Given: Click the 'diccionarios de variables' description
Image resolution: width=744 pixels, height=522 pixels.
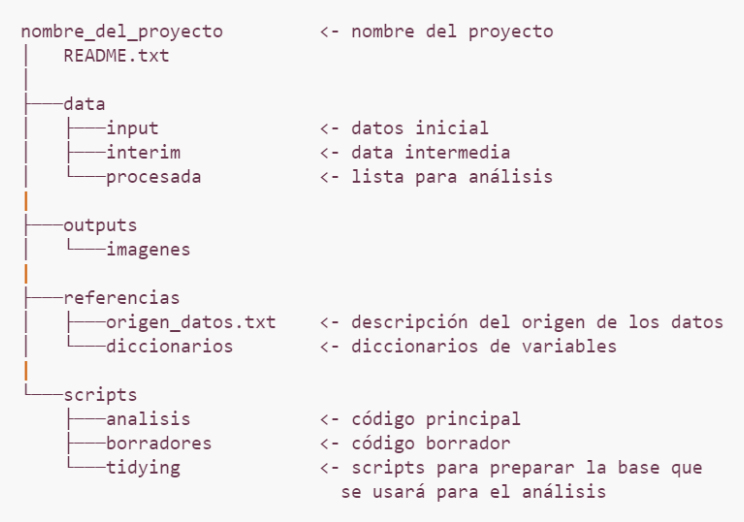Looking at the screenshot, I should pyautogui.click(x=484, y=346).
